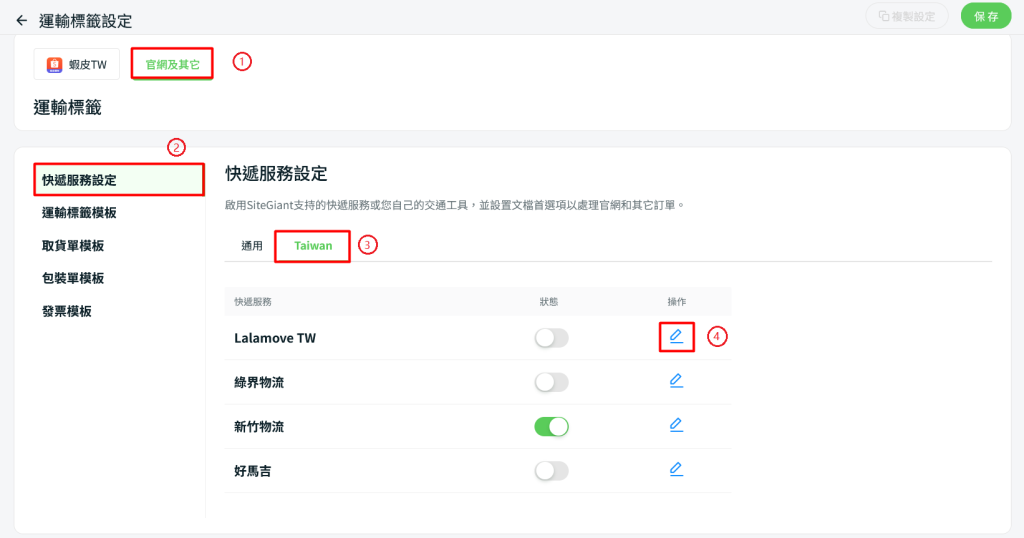This screenshot has height=538, width=1024.
Task: Open 發票模板 sidebar entry
Action: [67, 311]
